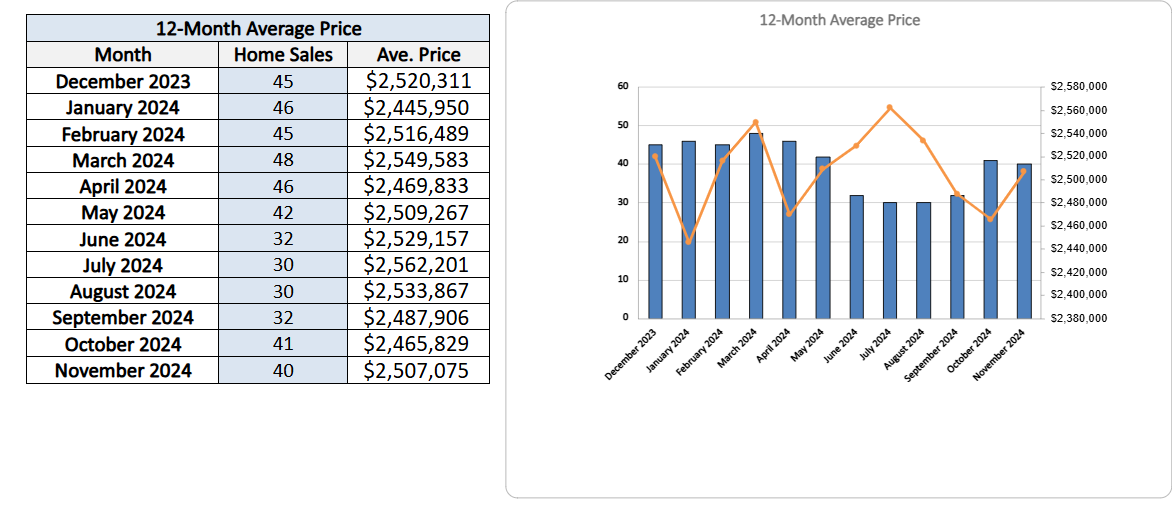Click the 'Home Sales' column header
This screenshot has height=511, width=1176.
coord(284,55)
